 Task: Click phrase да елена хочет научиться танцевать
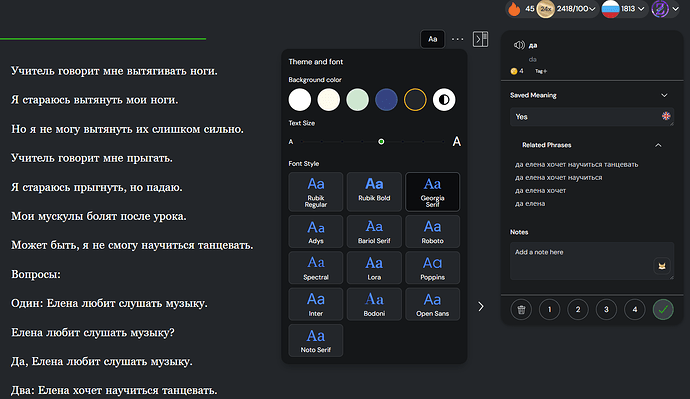[x=576, y=164]
